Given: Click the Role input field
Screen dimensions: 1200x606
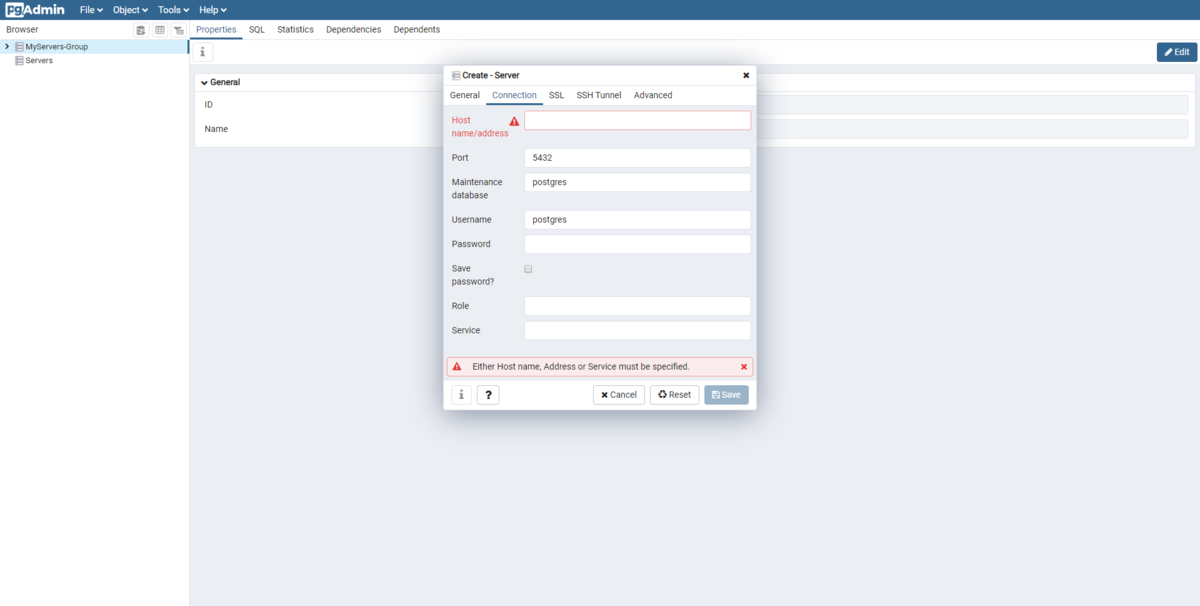Looking at the screenshot, I should [x=637, y=306].
